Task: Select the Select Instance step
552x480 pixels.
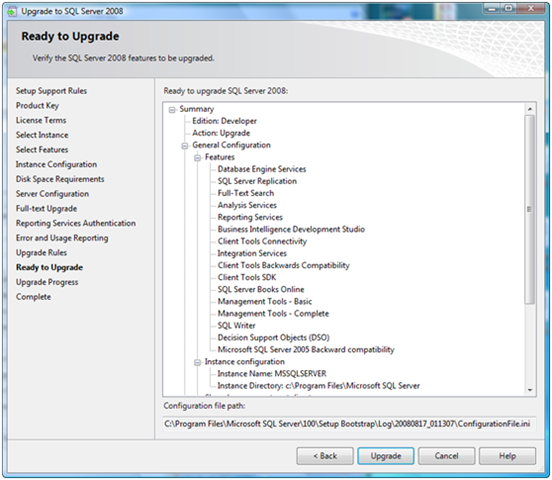Action: (42, 135)
